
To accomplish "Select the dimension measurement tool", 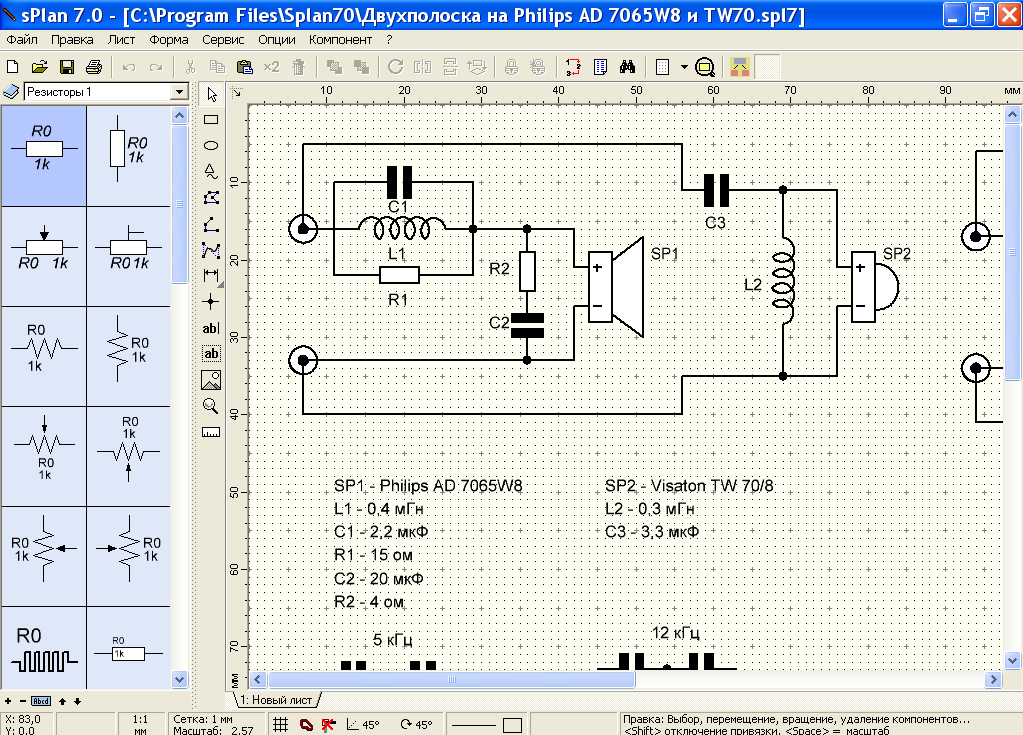I will (x=211, y=275).
